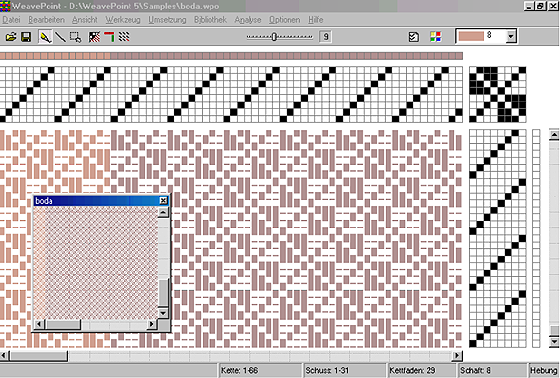Click right arrow in boda horizontal scrollbar
This screenshot has height=378, width=560.
click(x=152, y=324)
